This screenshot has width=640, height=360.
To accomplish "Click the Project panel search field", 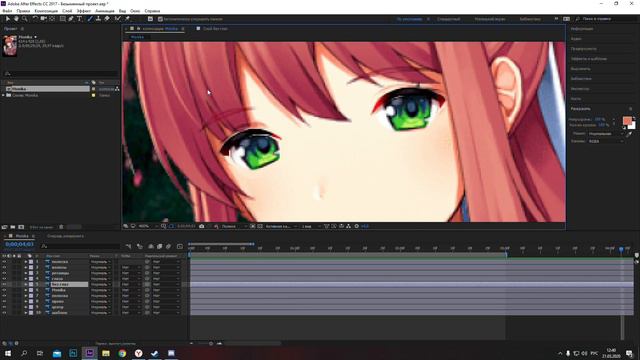I will click(60, 73).
